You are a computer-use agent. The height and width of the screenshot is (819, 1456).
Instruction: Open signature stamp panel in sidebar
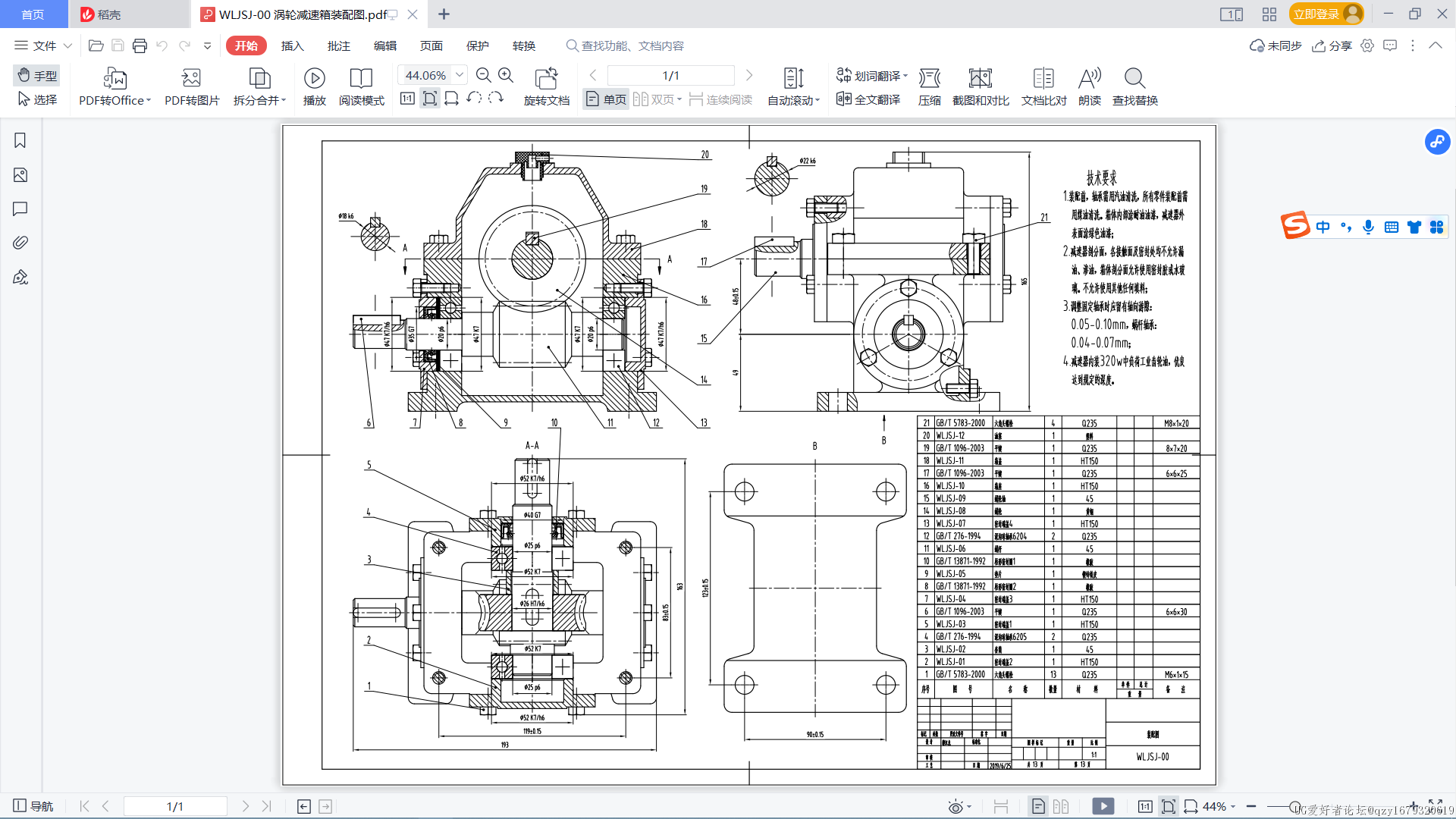pyautogui.click(x=20, y=277)
